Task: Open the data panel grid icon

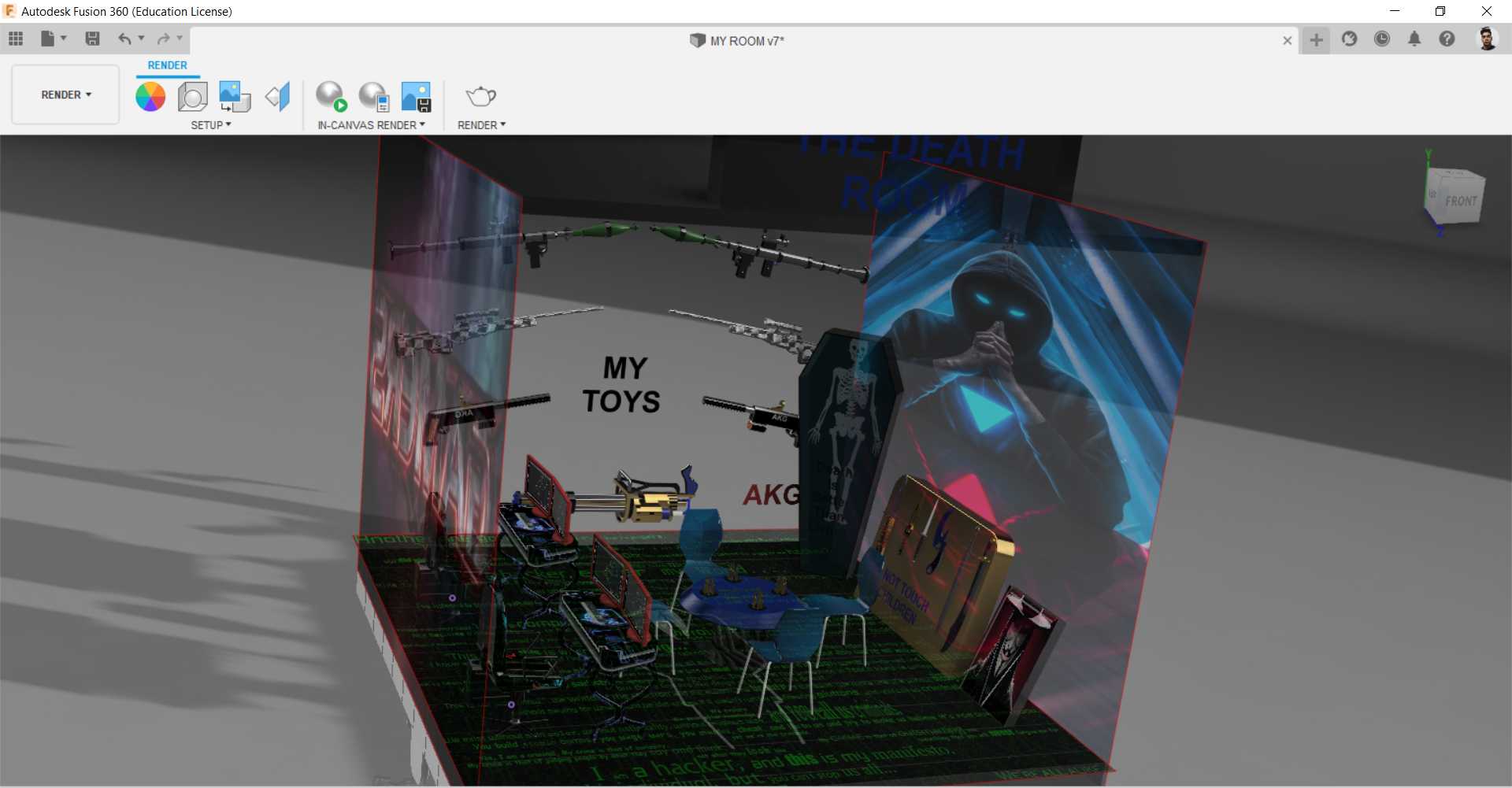Action: tap(16, 39)
